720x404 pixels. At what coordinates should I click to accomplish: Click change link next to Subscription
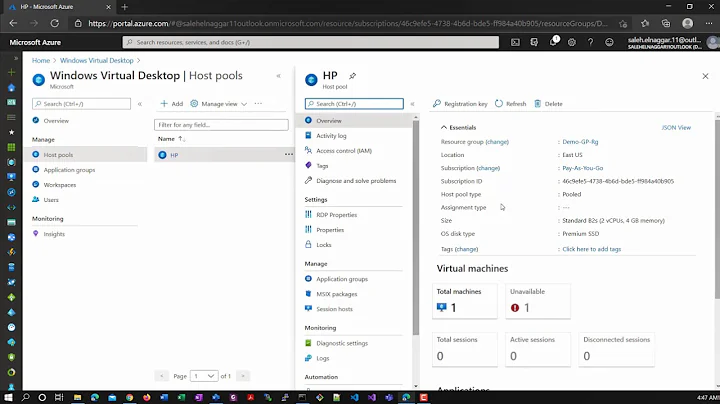click(x=488, y=168)
